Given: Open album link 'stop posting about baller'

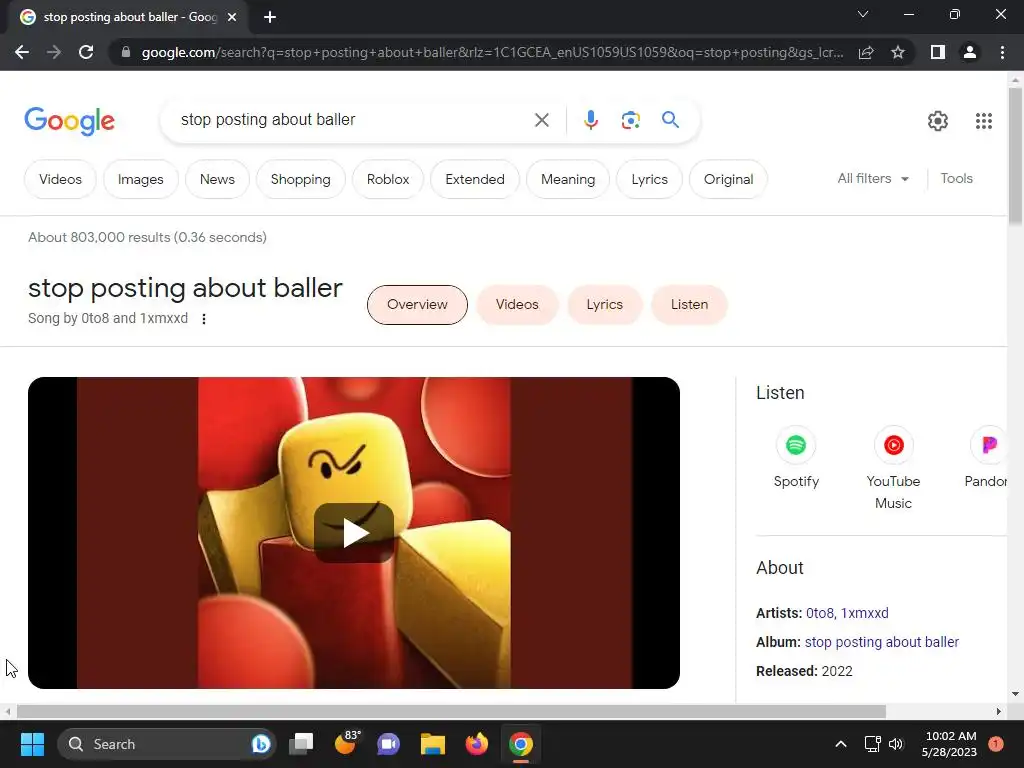Looking at the screenshot, I should tap(882, 642).
